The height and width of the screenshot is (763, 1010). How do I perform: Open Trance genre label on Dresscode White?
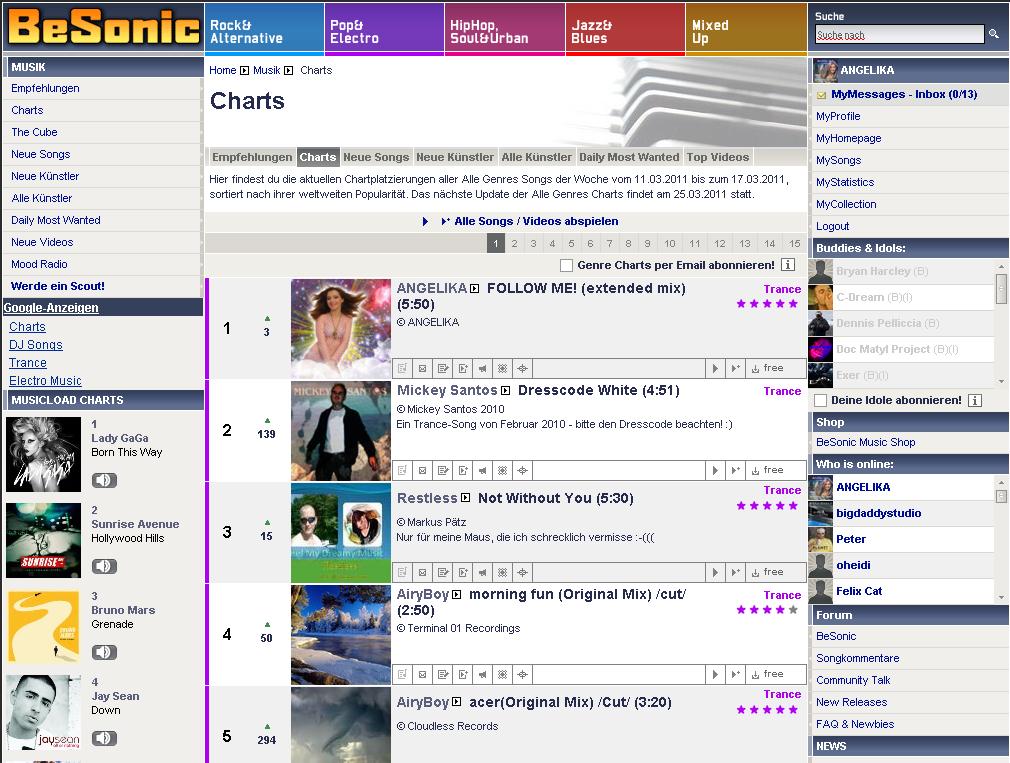pos(782,391)
